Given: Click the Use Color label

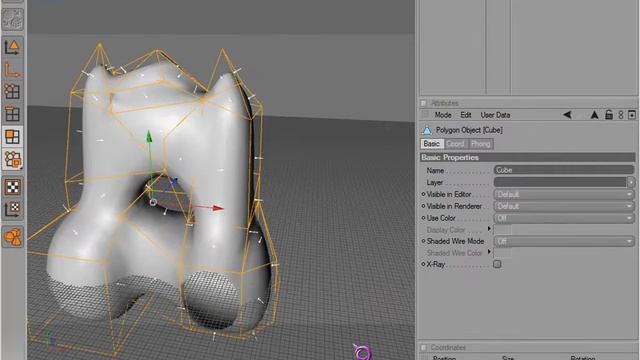Looking at the screenshot, I should point(441,218).
